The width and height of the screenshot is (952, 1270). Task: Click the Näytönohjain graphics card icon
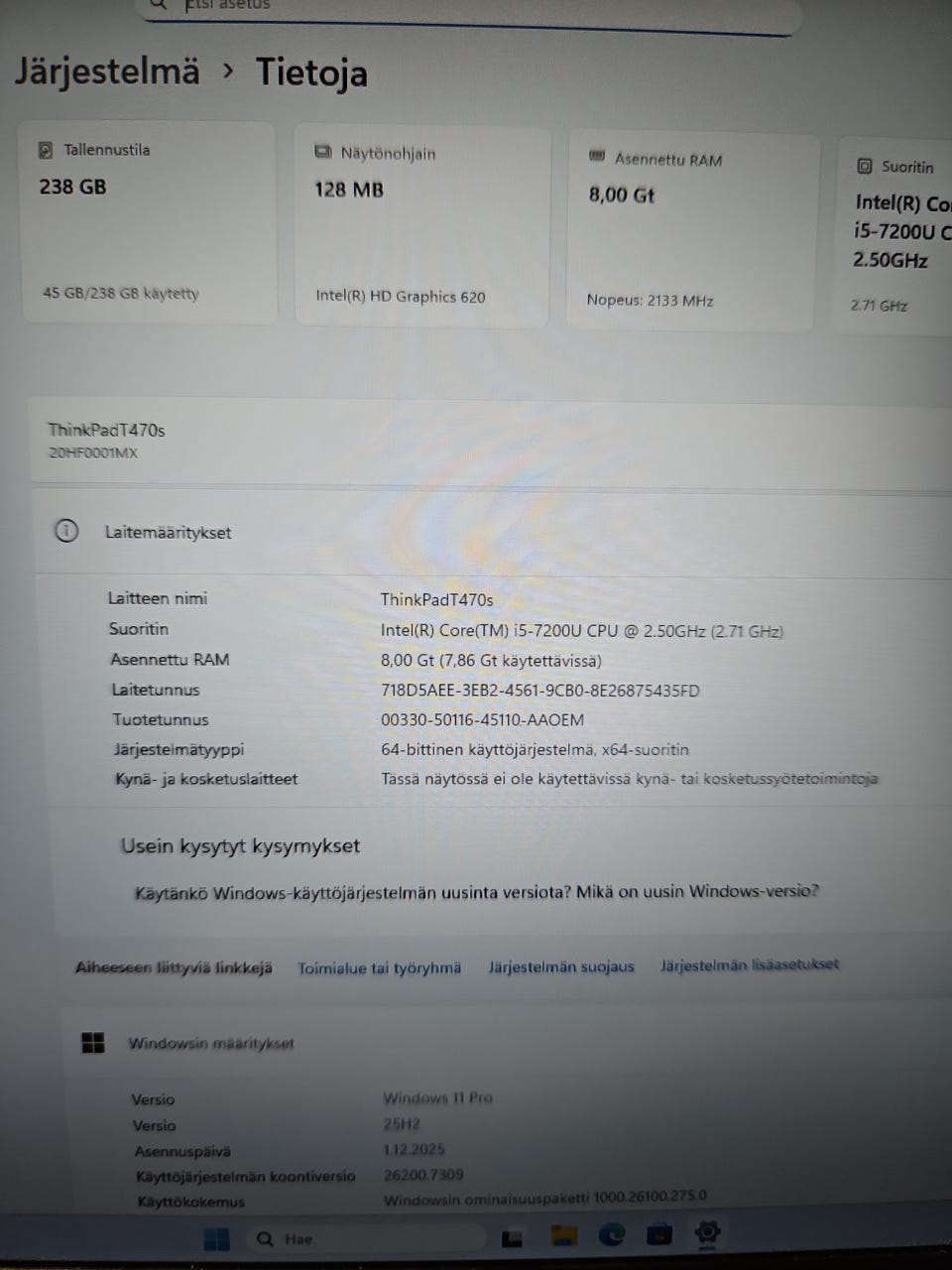point(322,153)
